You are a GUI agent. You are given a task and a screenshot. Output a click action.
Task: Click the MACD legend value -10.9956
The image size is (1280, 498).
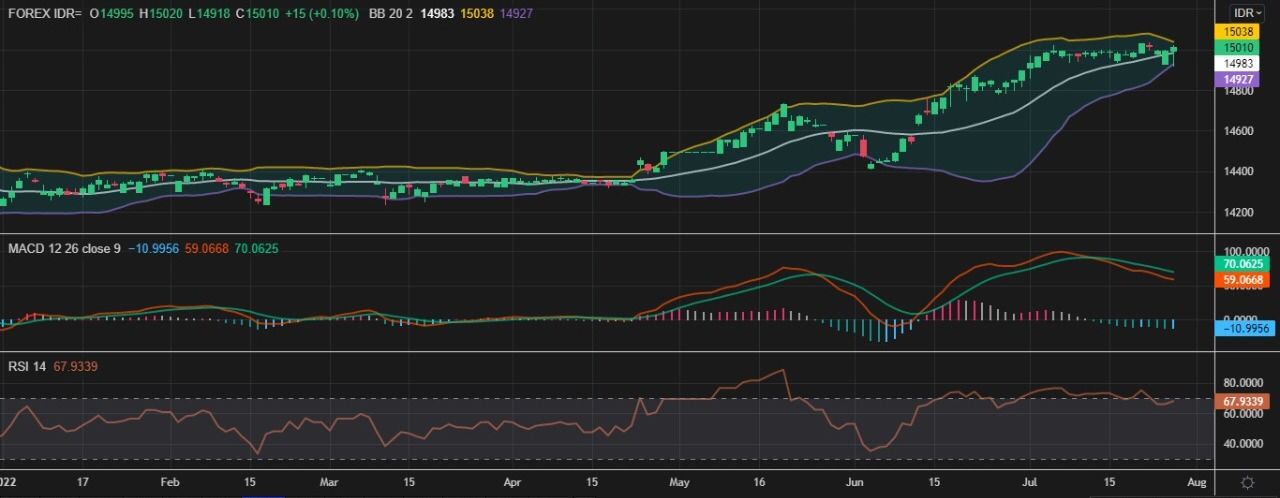coord(153,247)
